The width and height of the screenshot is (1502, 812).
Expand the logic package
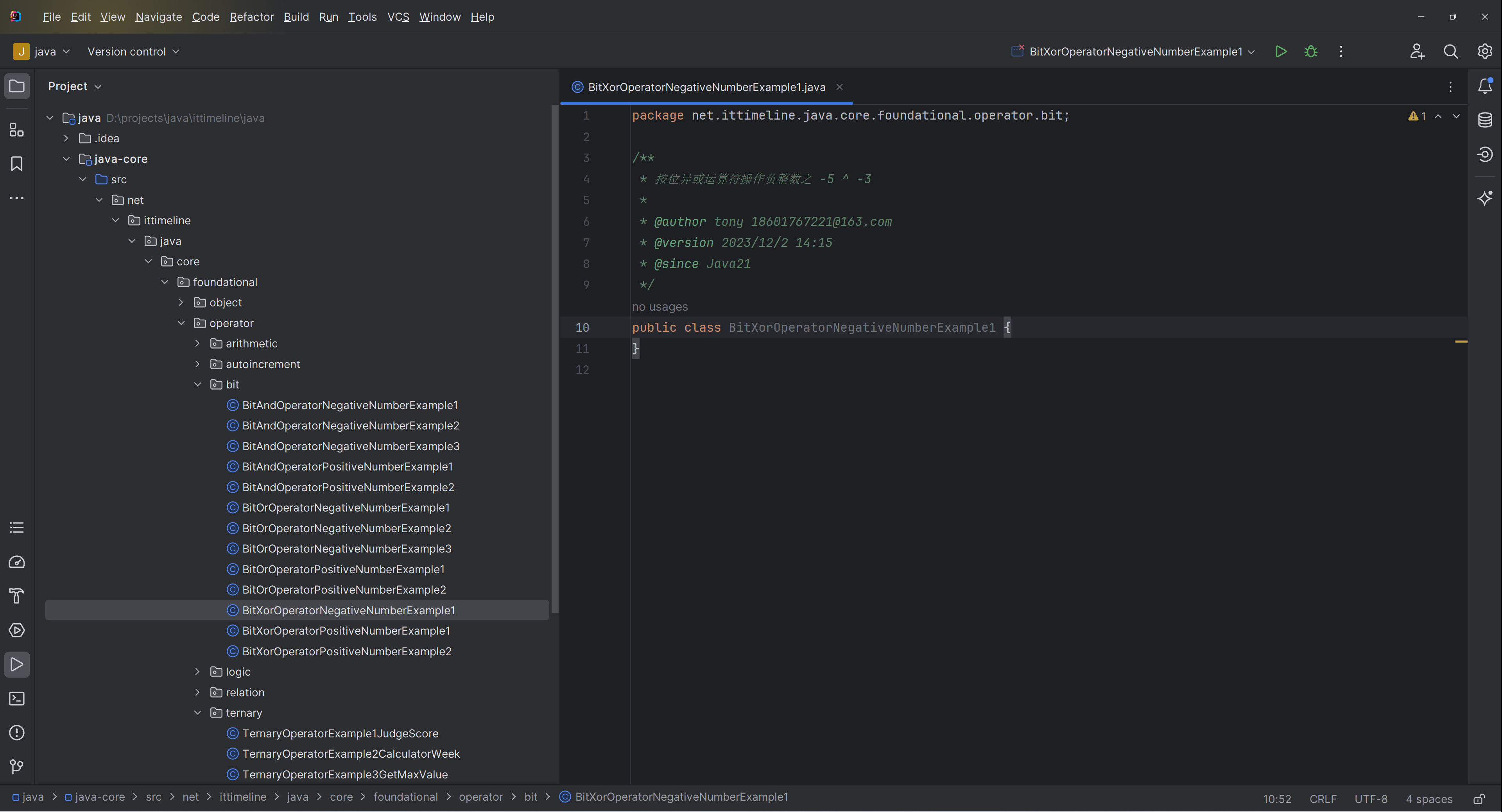point(198,671)
